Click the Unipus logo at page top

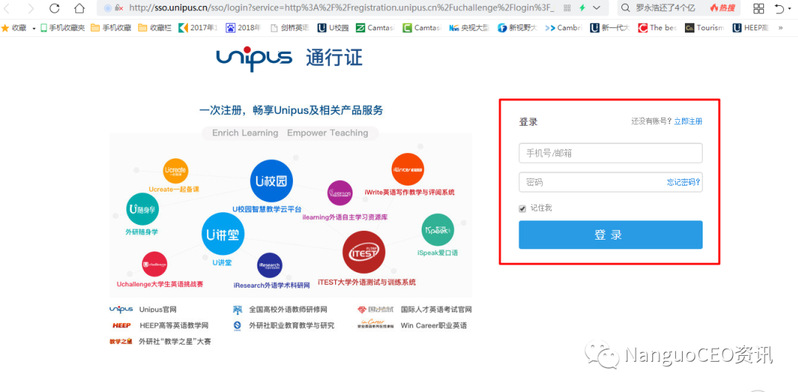[254, 58]
